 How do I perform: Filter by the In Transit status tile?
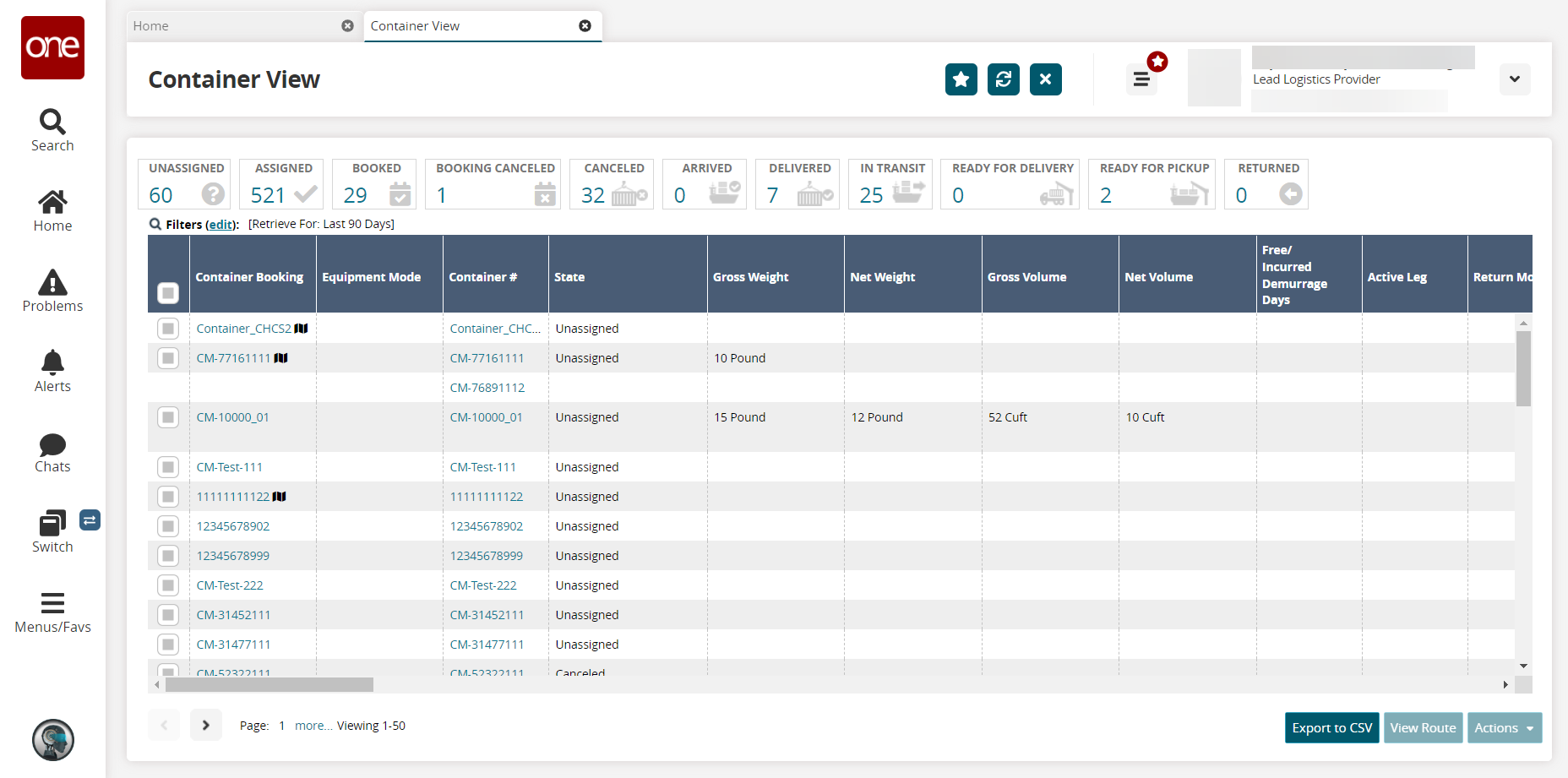pos(891,183)
